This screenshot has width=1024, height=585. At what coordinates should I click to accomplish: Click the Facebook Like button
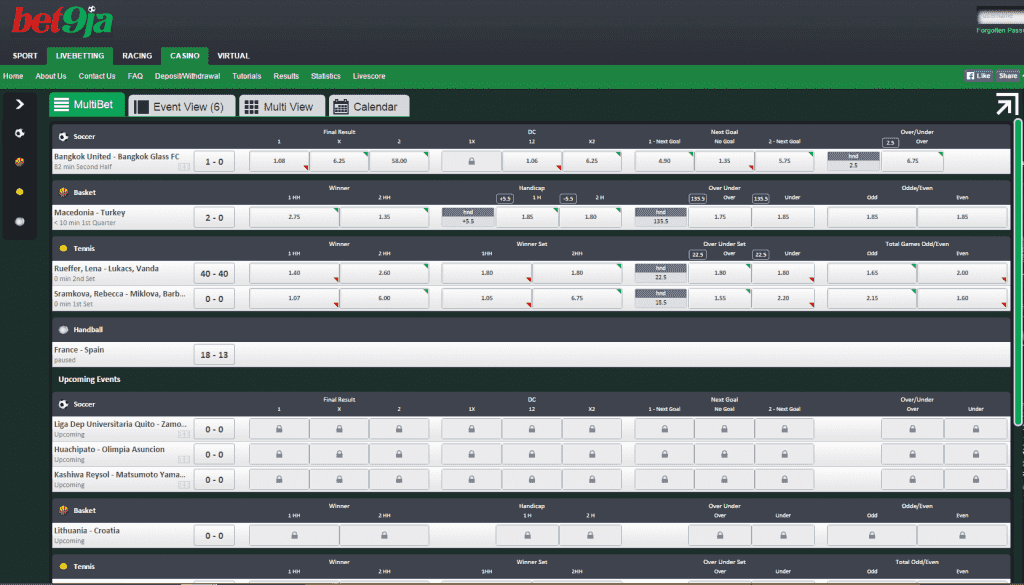[978, 76]
